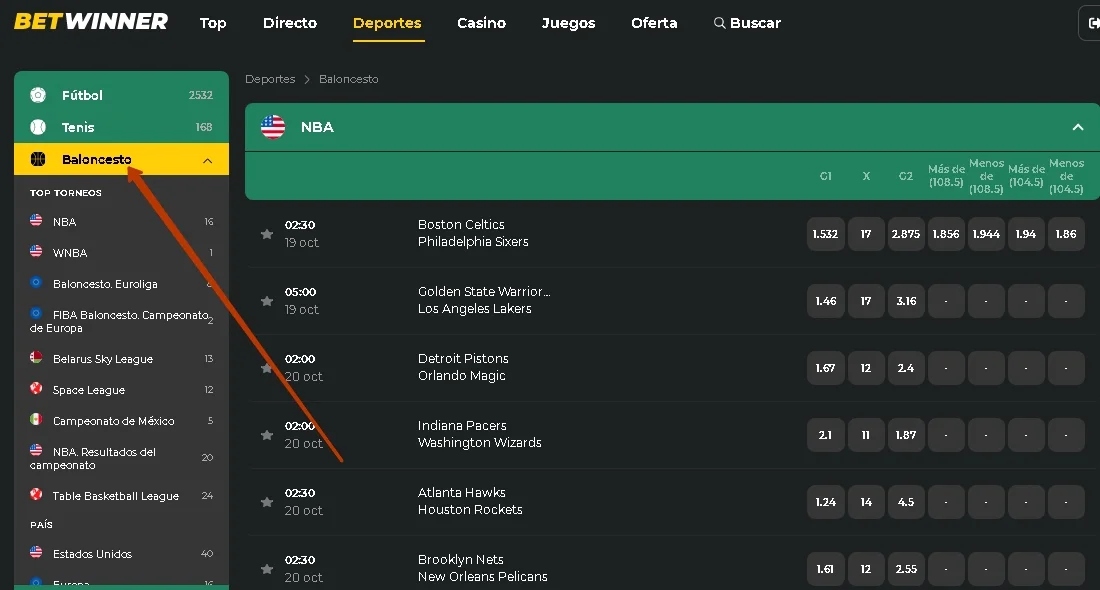Screen dimensions: 1100x590
Task: Open Campeonato de México tournament
Action: point(121,420)
